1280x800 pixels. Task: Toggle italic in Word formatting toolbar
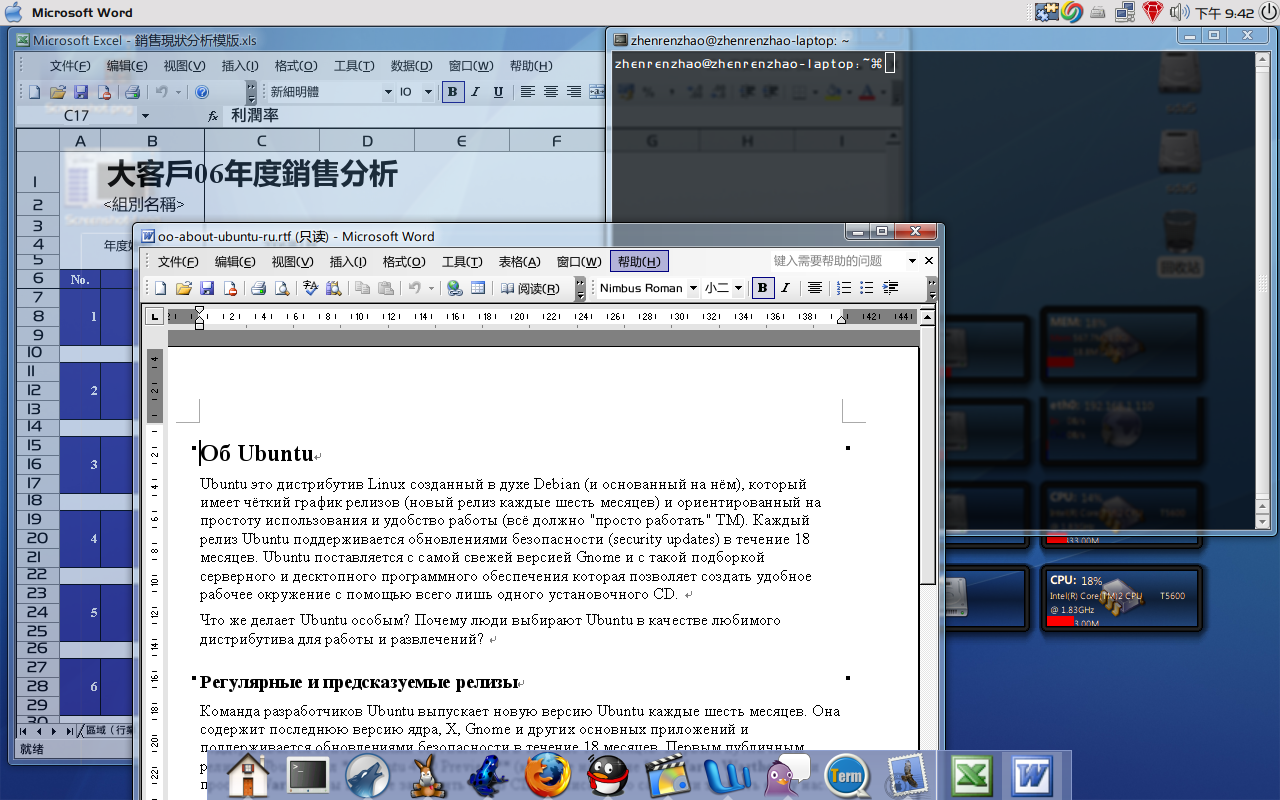pos(785,288)
